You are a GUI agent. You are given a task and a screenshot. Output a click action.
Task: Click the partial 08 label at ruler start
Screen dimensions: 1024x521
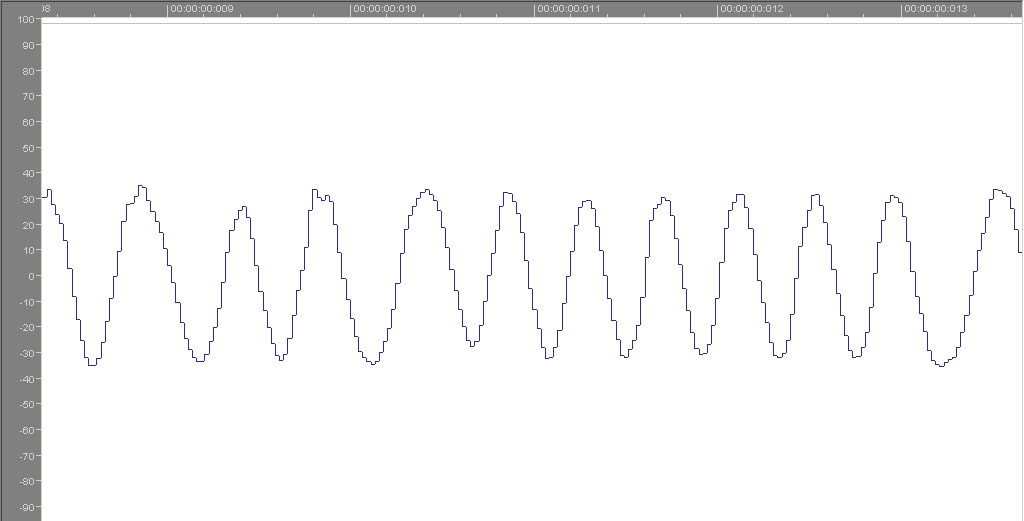tap(45, 9)
